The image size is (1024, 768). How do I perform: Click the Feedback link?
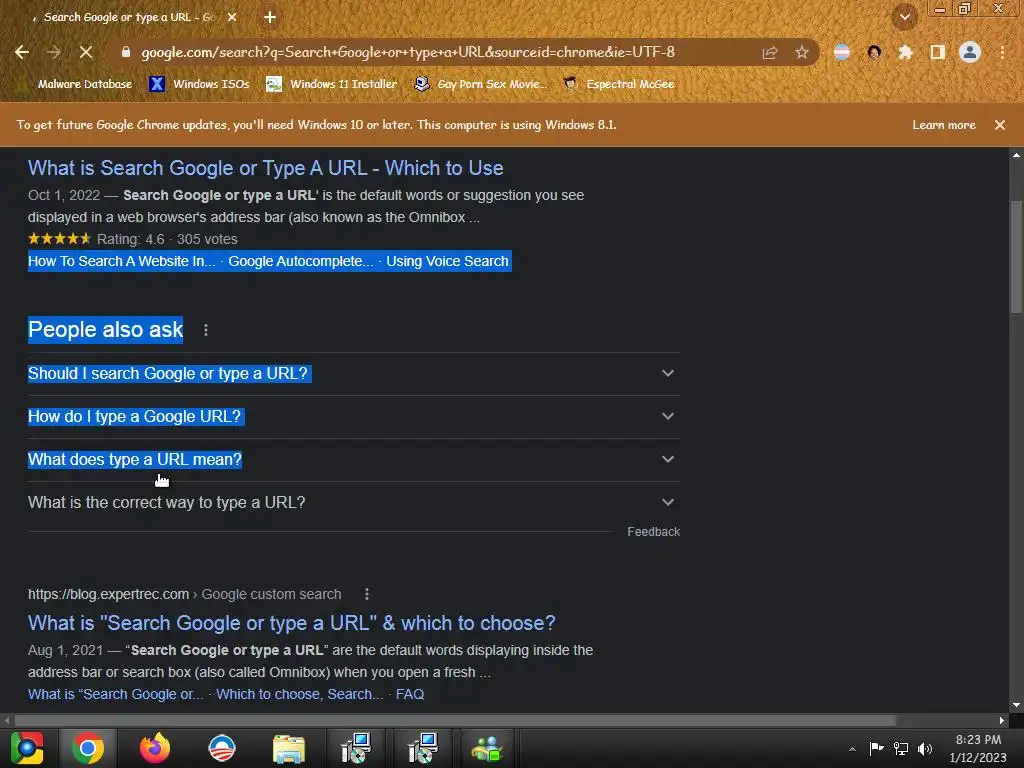(x=654, y=532)
